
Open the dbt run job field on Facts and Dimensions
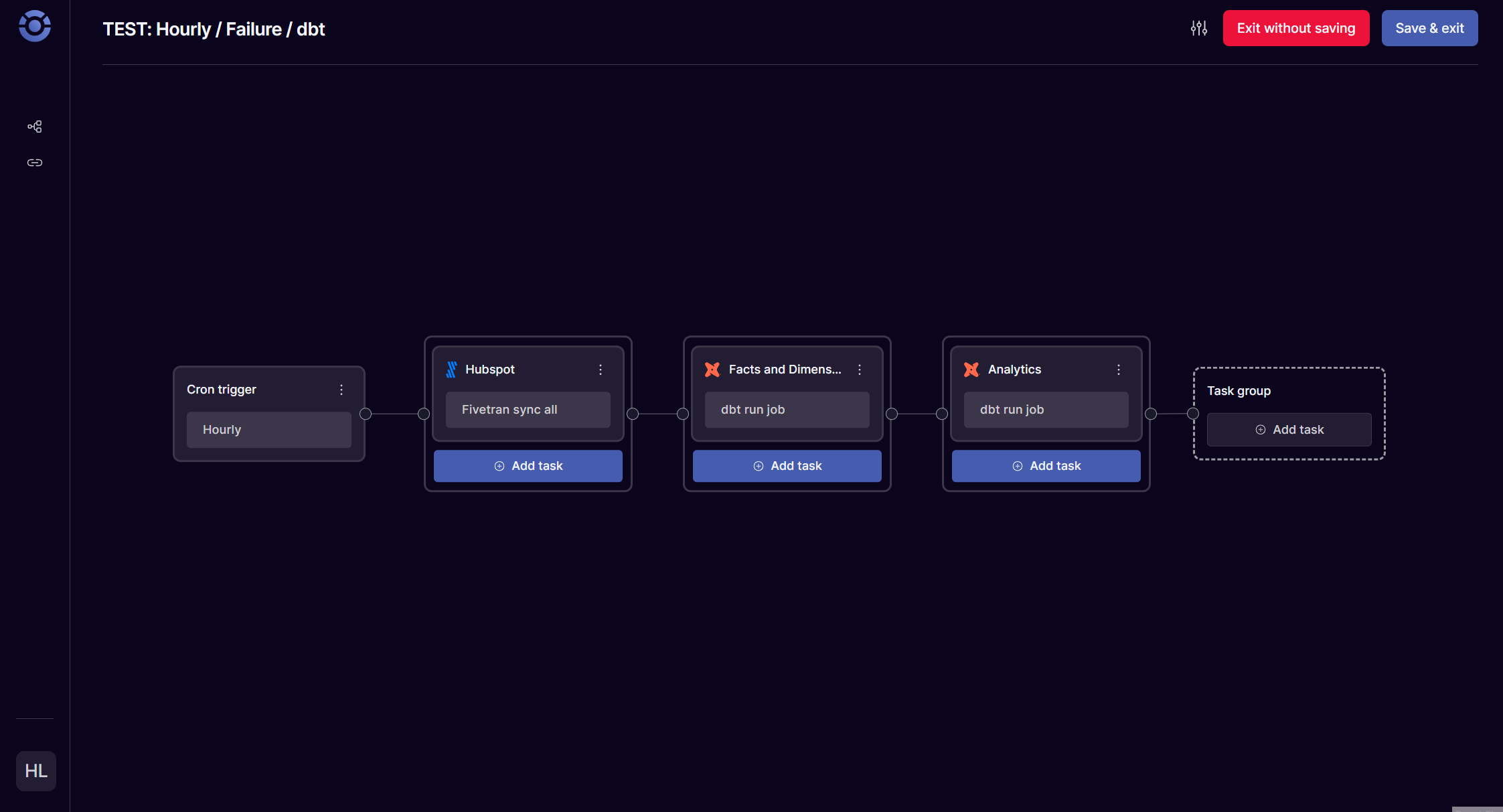point(787,409)
